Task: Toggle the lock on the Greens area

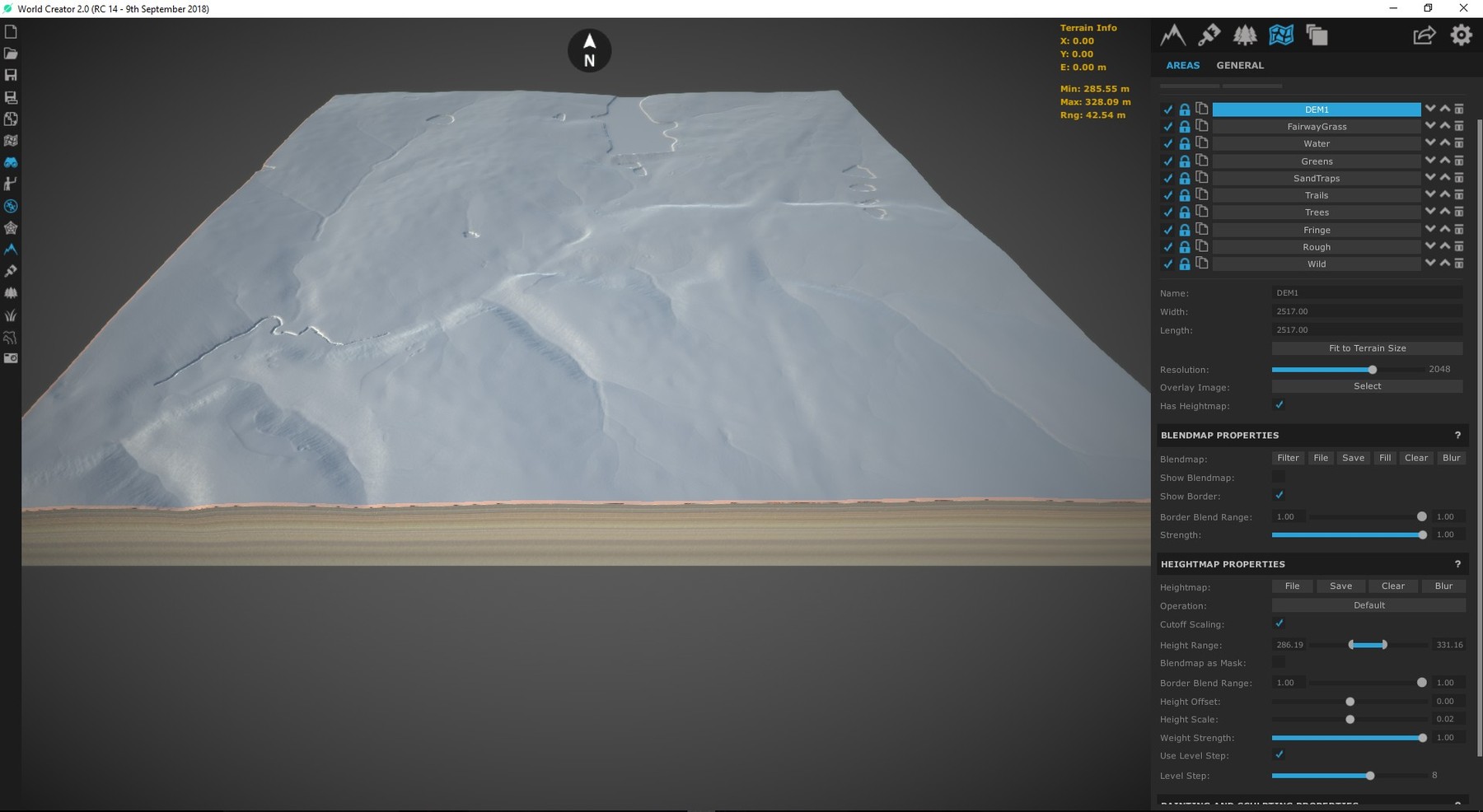Action: (1185, 161)
